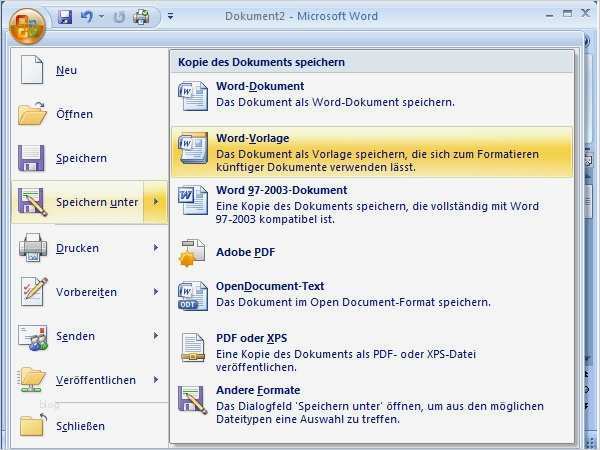Click the Undo arrow icon
Image resolution: width=600 pixels, height=450 pixels.
[86, 17]
